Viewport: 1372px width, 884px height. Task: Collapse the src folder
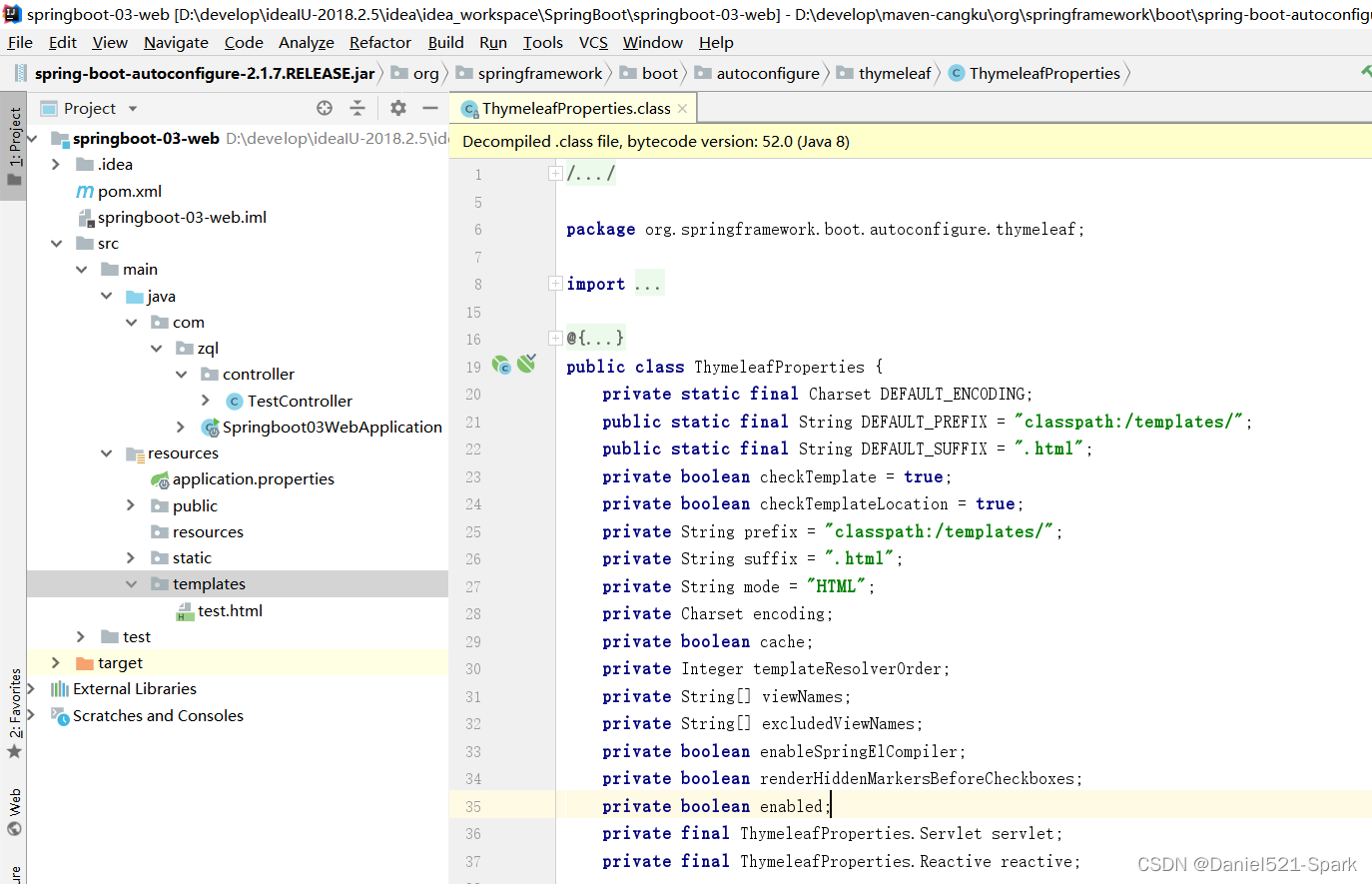[x=56, y=243]
